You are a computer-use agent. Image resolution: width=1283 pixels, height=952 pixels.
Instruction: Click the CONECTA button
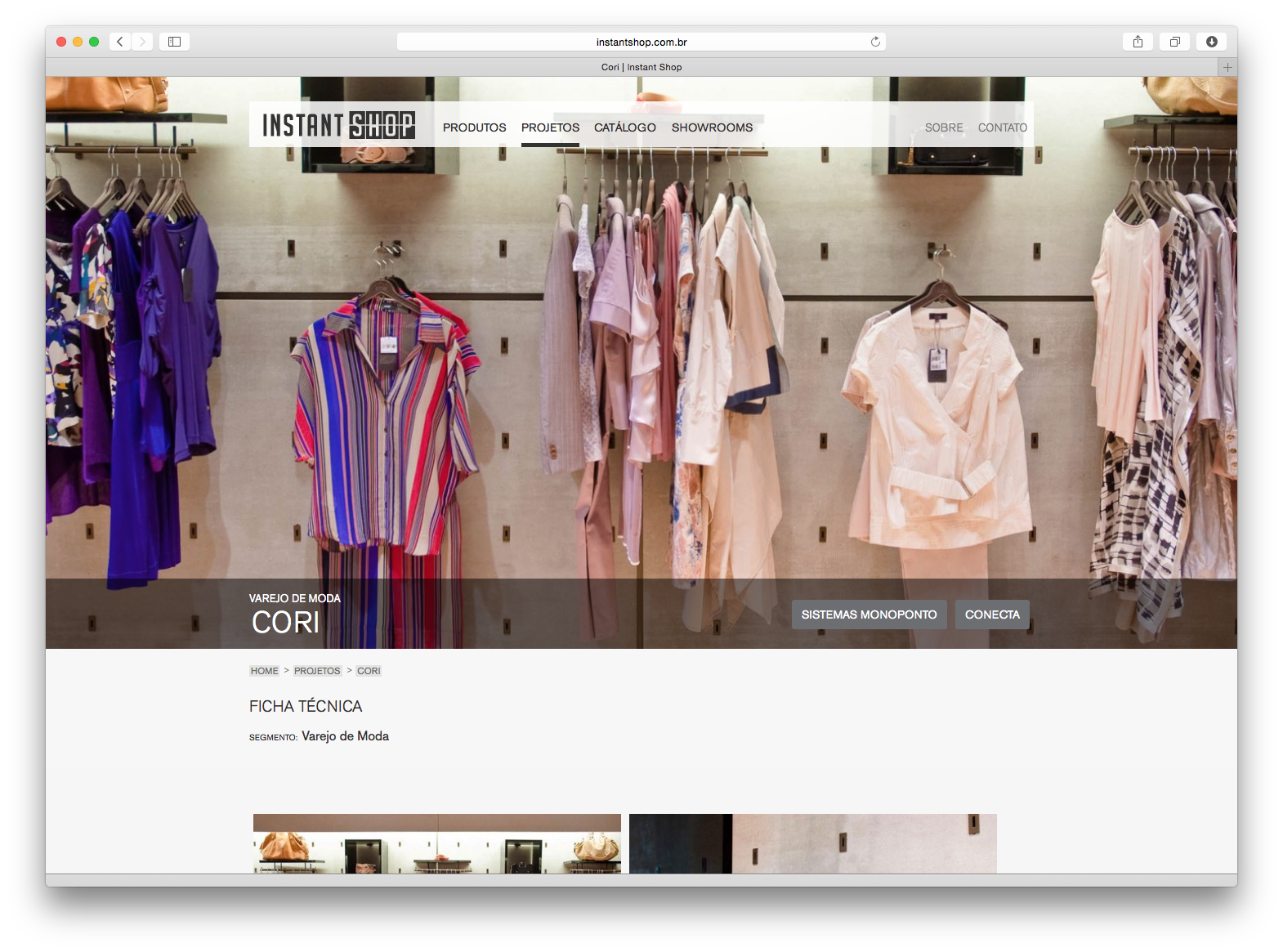point(992,615)
